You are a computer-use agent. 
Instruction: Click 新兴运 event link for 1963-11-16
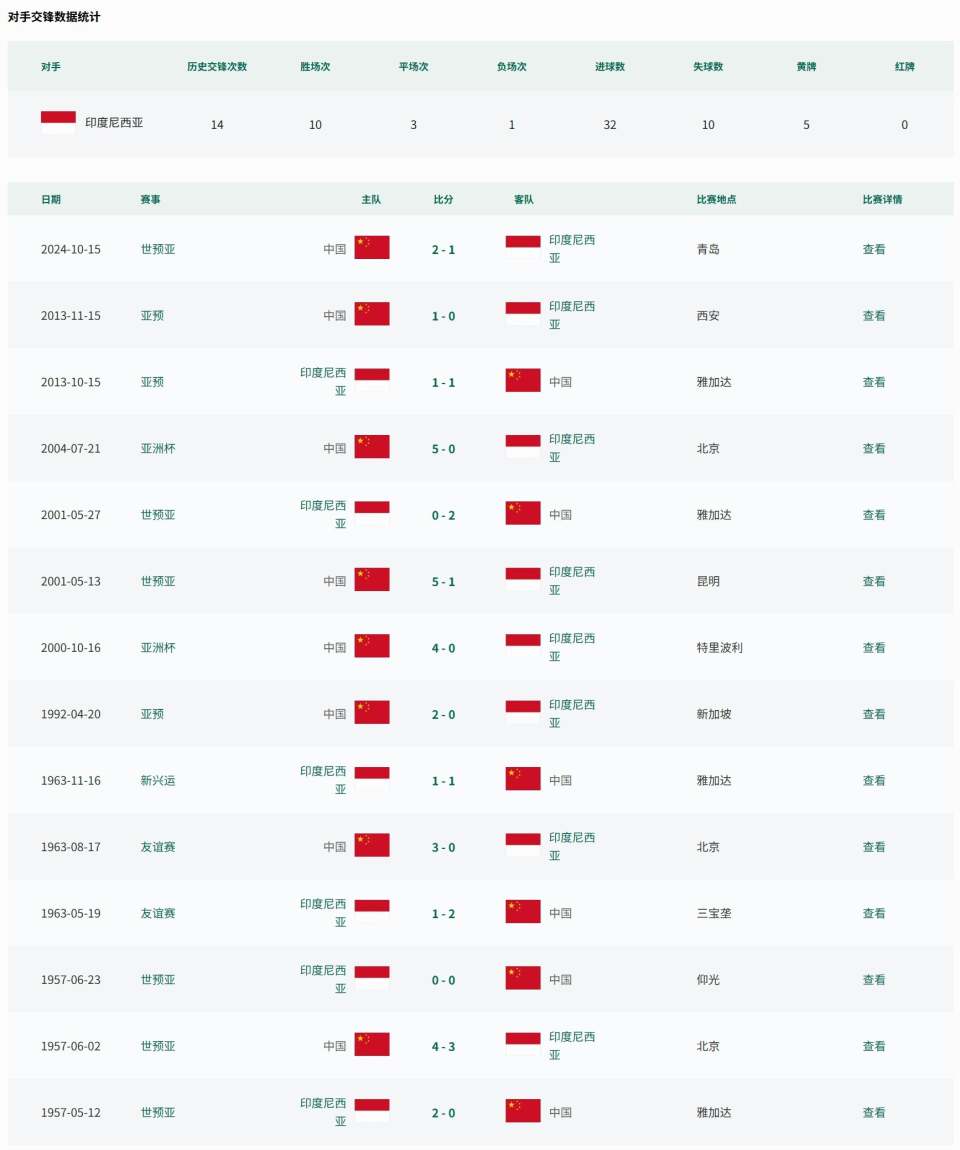tap(158, 780)
